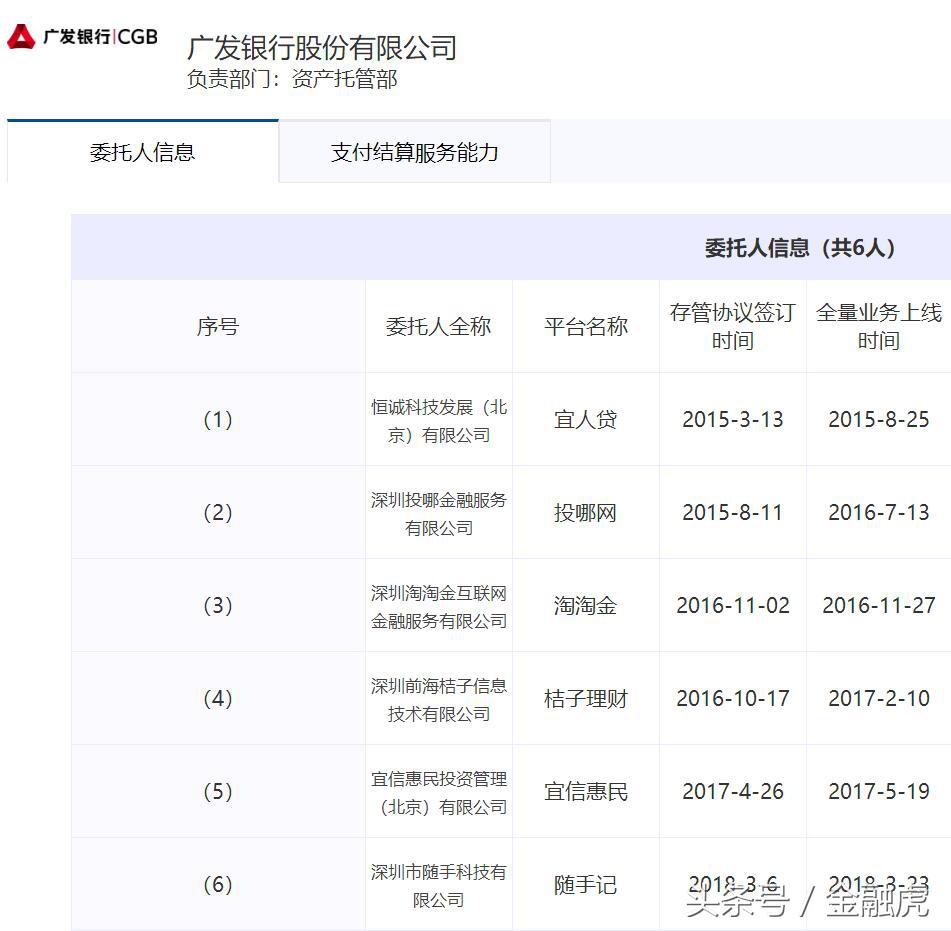The image size is (951, 931).
Task: Click the 随手记 platform cell
Action: 585,884
